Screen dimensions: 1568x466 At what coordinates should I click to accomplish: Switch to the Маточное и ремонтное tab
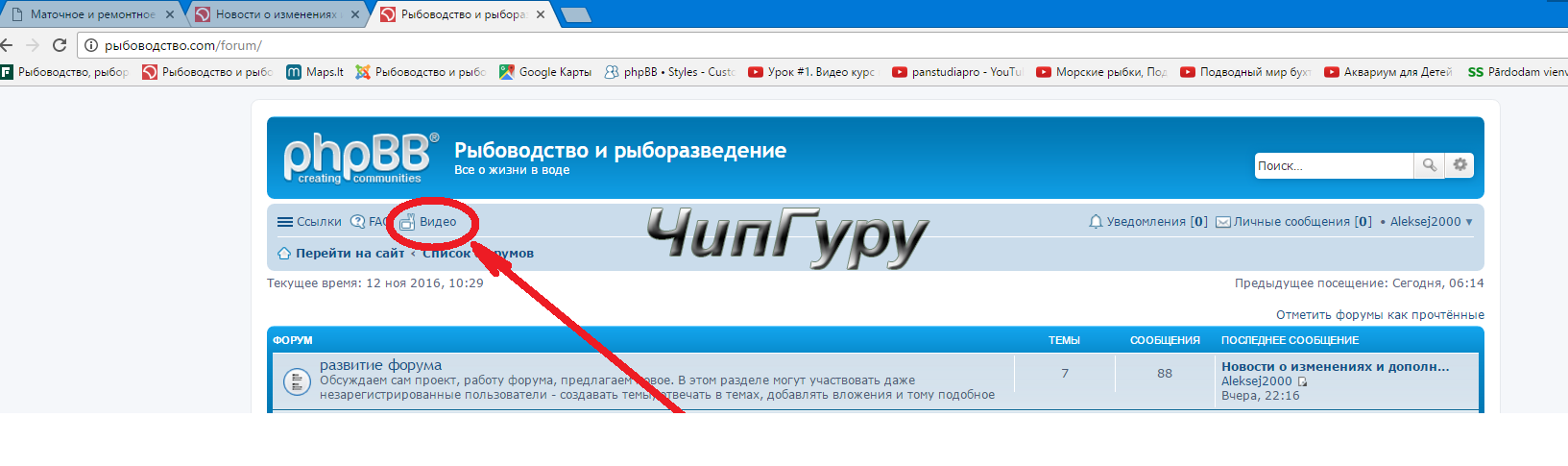coord(92,14)
